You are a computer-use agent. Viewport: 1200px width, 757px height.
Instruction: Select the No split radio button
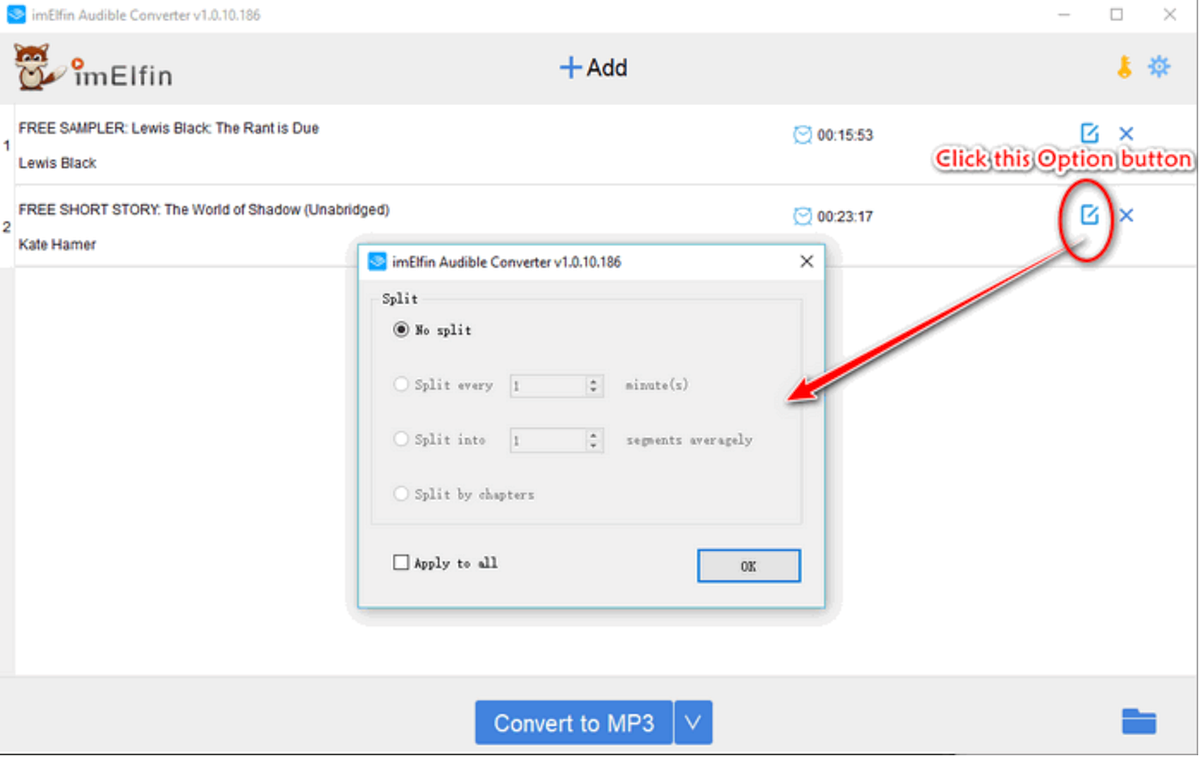[x=401, y=330]
